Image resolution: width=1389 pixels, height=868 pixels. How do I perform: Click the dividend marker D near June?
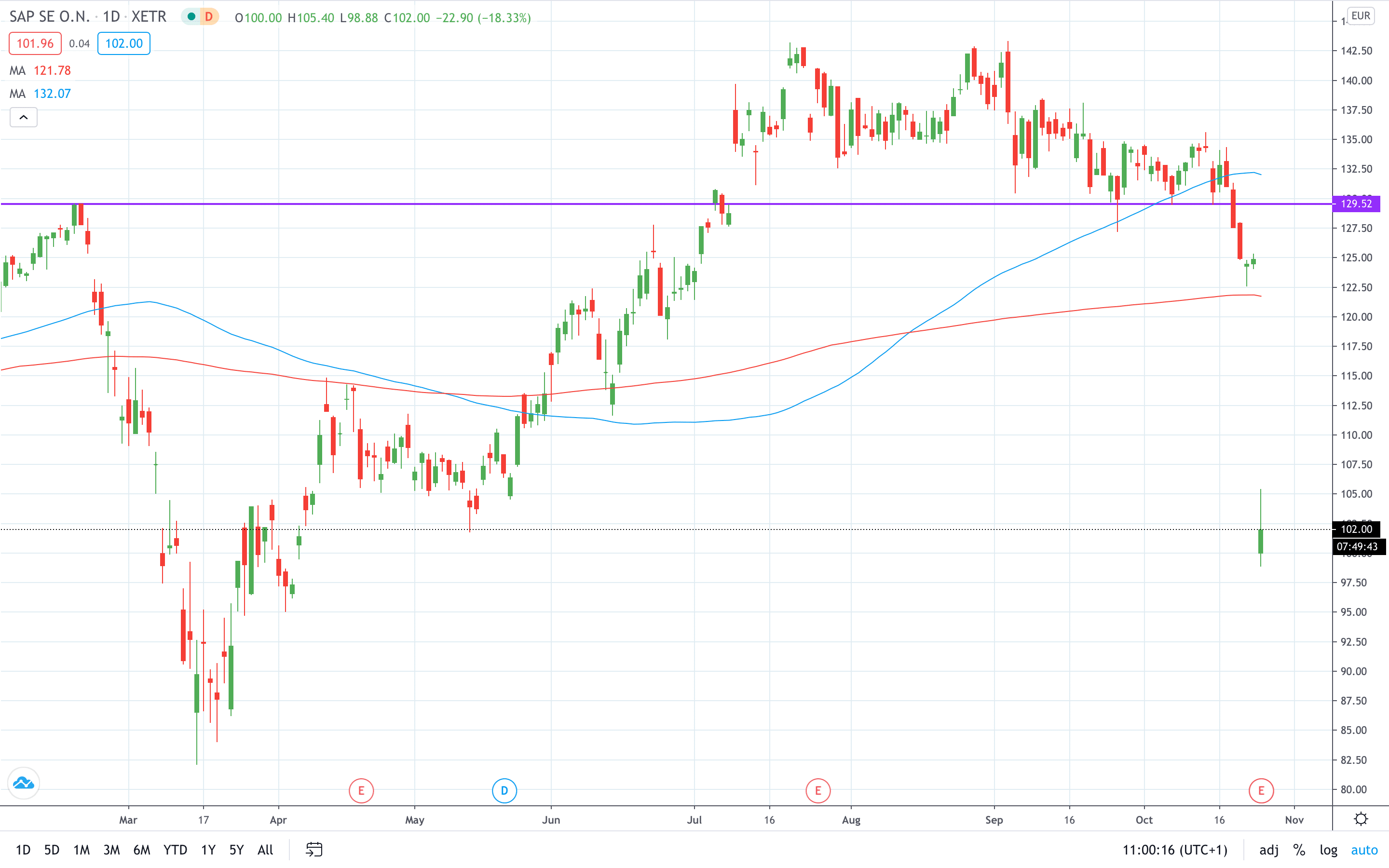coord(504,790)
